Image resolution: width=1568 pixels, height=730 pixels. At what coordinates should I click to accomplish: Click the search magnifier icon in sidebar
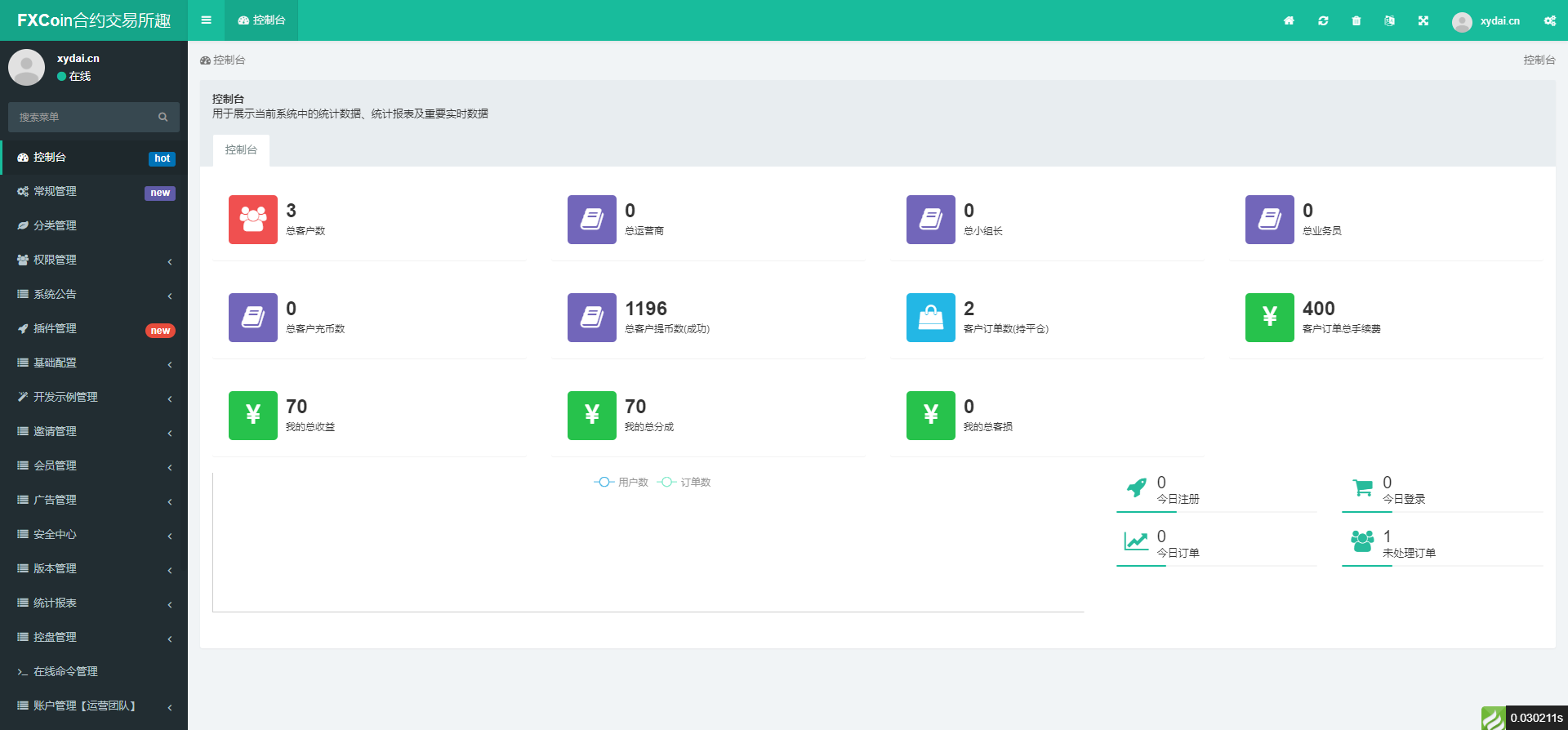[163, 117]
